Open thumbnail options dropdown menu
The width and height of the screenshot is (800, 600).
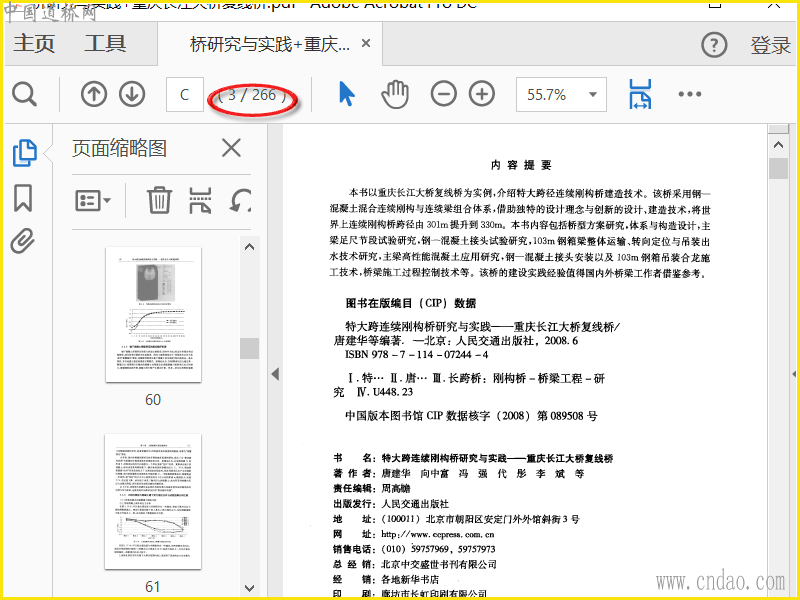coord(93,201)
